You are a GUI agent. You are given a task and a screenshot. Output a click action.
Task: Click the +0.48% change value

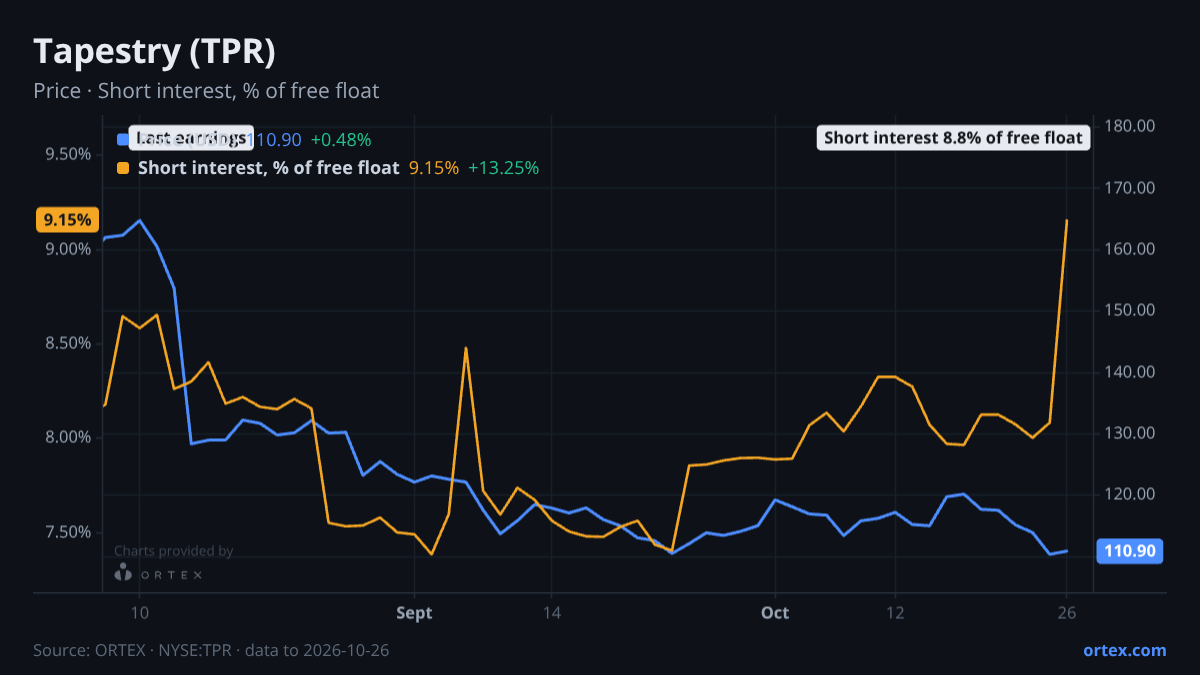341,139
